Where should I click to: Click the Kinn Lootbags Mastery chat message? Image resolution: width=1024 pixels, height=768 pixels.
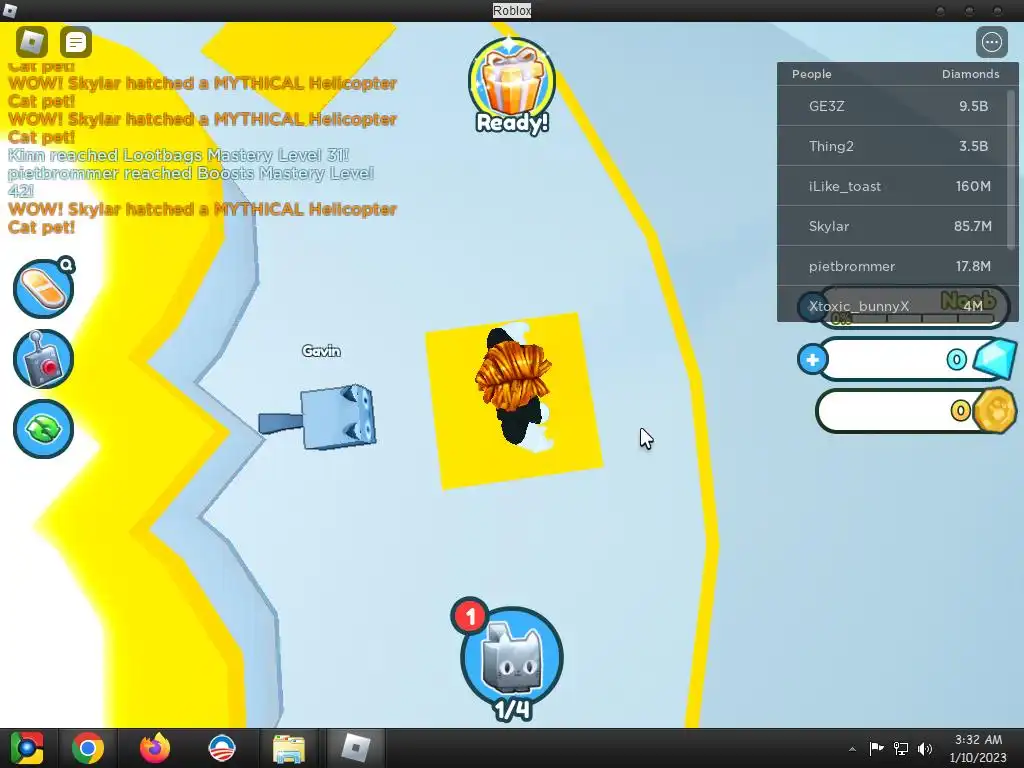(x=178, y=155)
